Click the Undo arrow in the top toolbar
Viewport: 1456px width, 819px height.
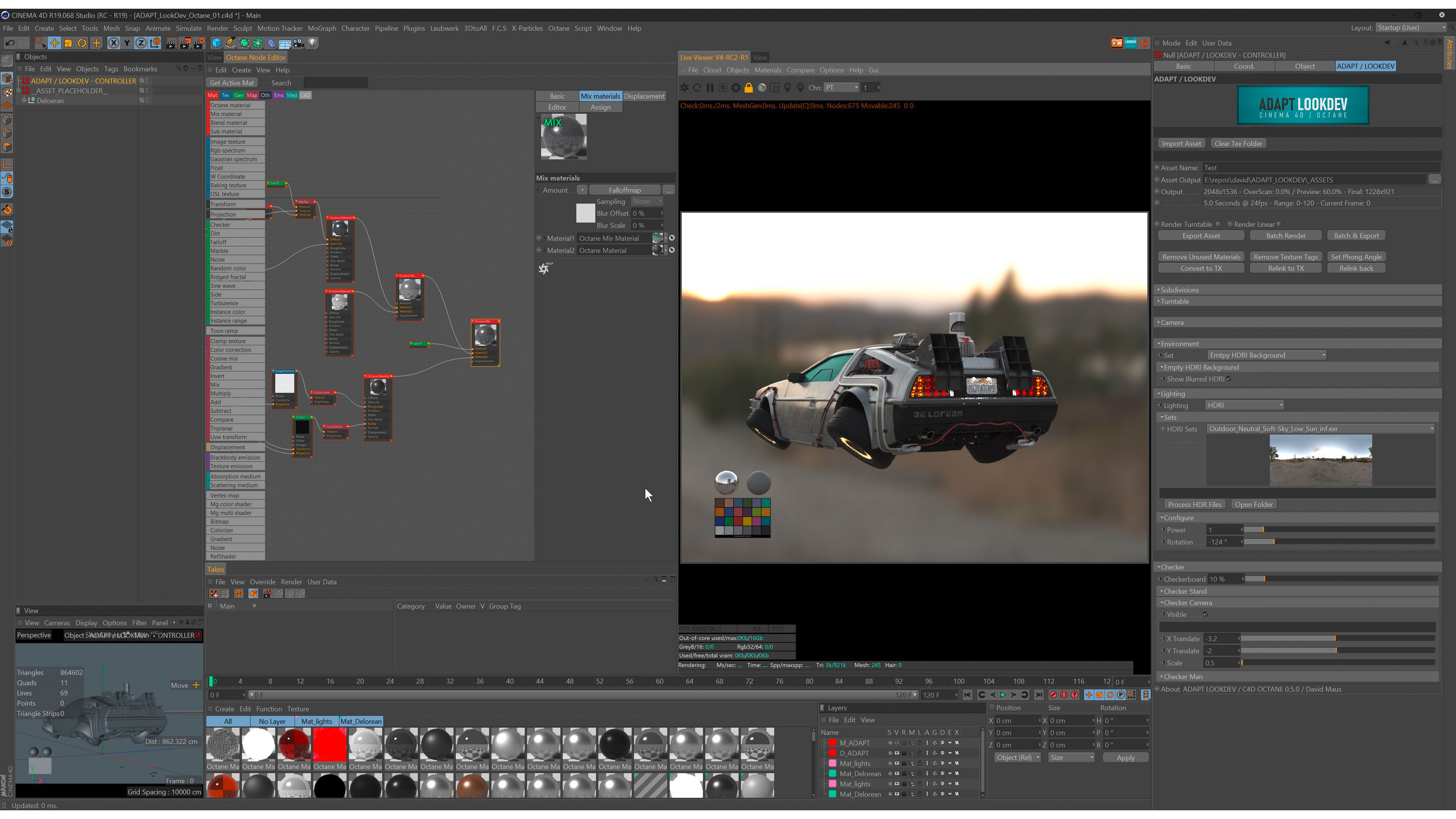tap(9, 43)
